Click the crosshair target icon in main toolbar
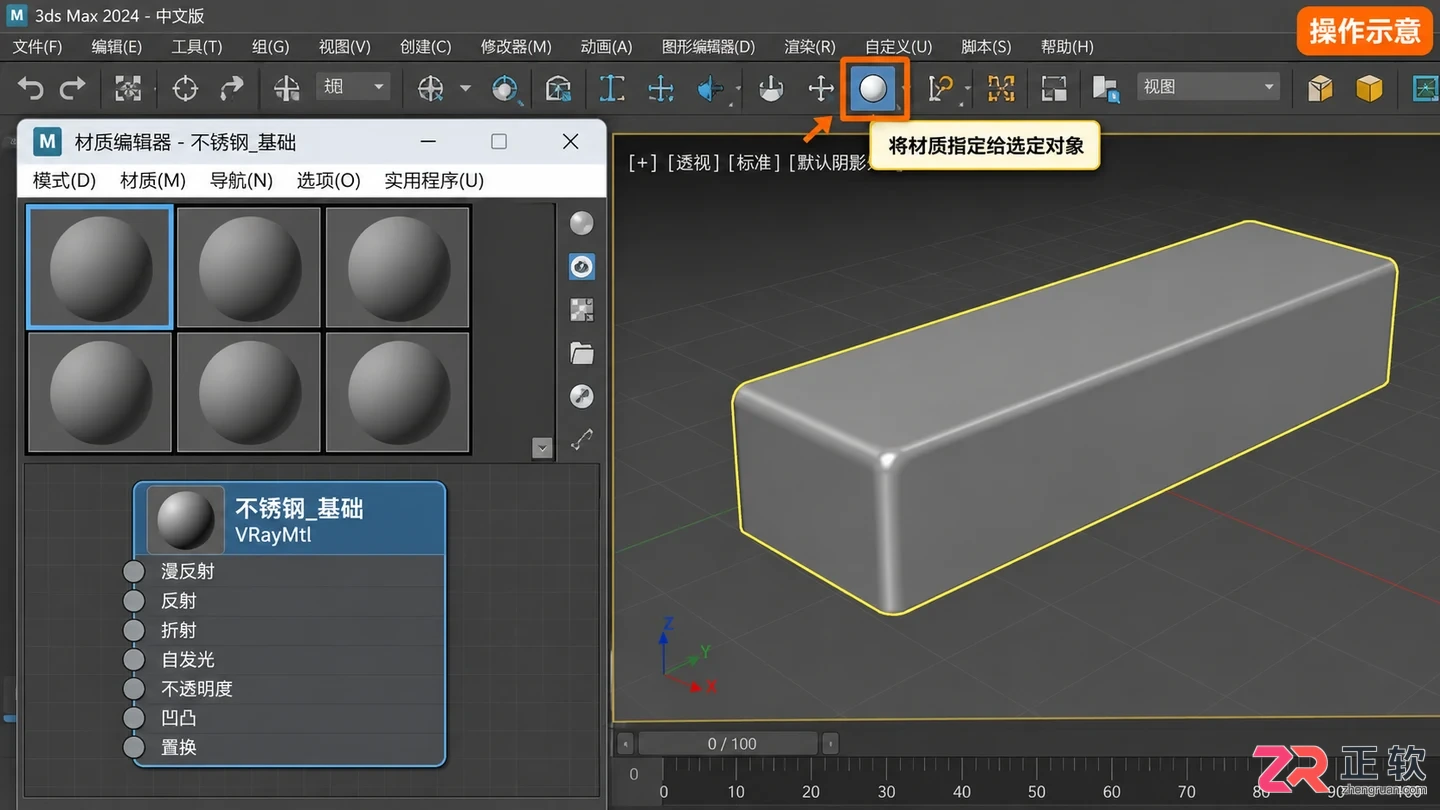Screen dimensions: 1440x810 (x=185, y=89)
